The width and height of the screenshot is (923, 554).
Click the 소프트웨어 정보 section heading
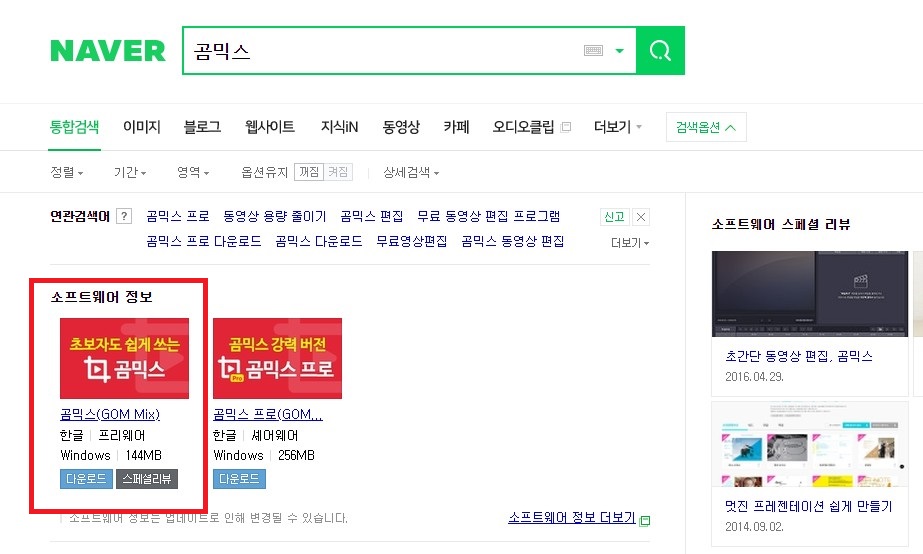click(101, 297)
